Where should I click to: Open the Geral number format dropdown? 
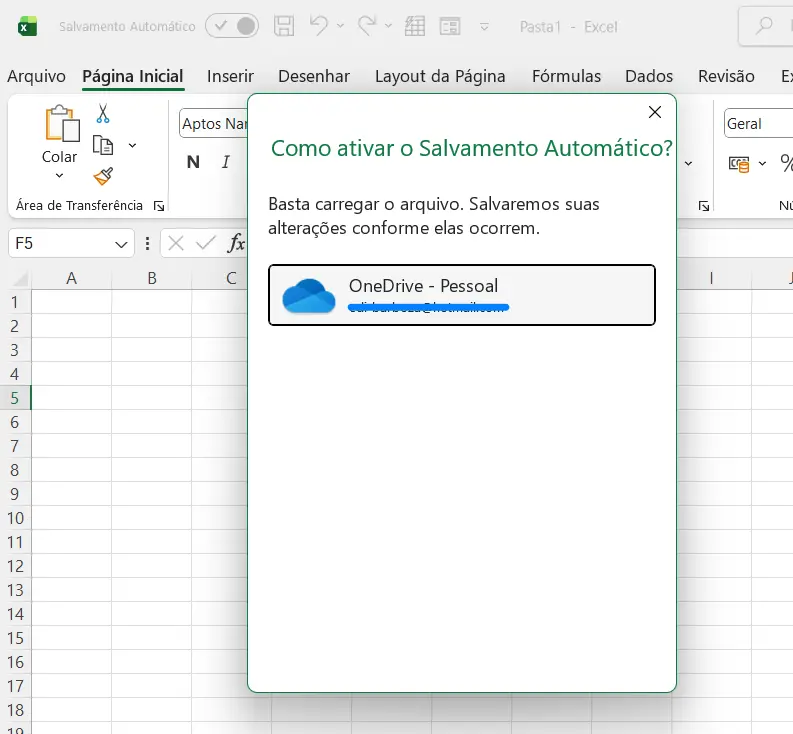tap(758, 123)
